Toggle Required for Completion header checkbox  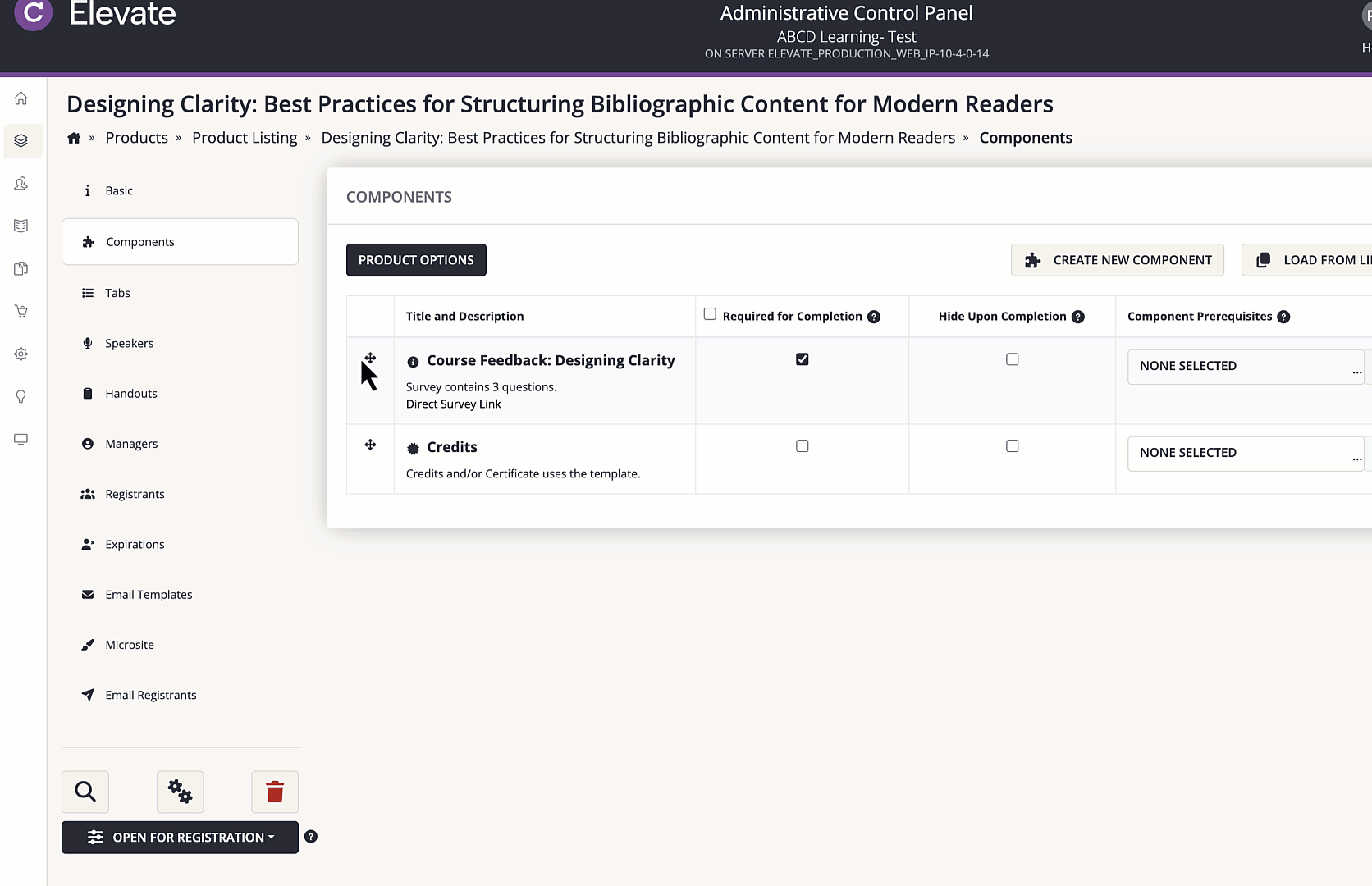[x=710, y=314]
